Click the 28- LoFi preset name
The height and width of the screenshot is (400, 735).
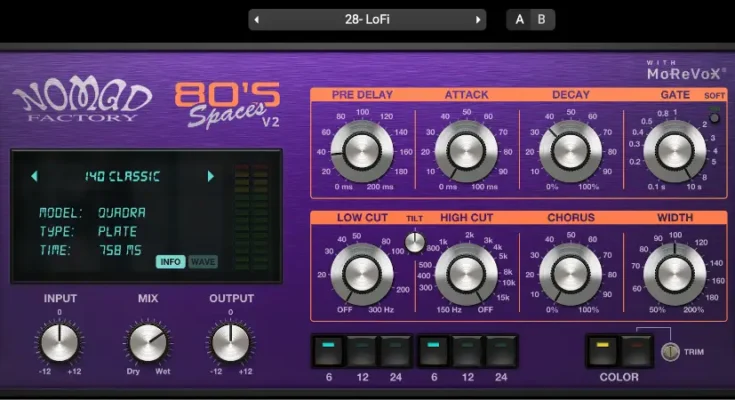[367, 19]
